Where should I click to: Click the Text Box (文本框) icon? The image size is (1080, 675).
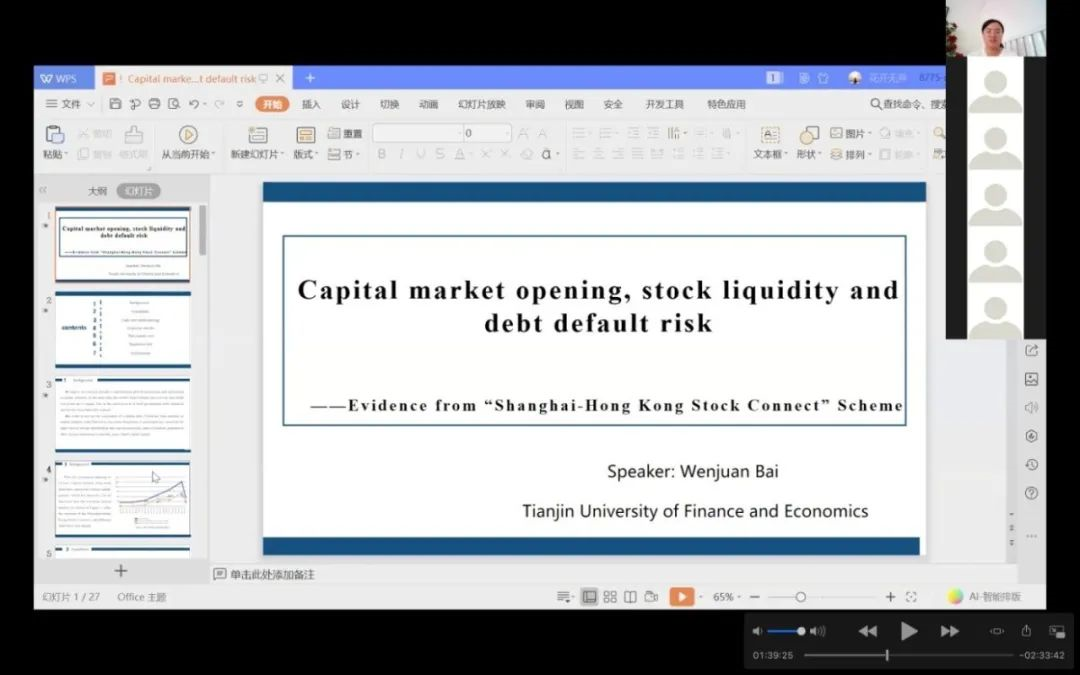pos(769,135)
